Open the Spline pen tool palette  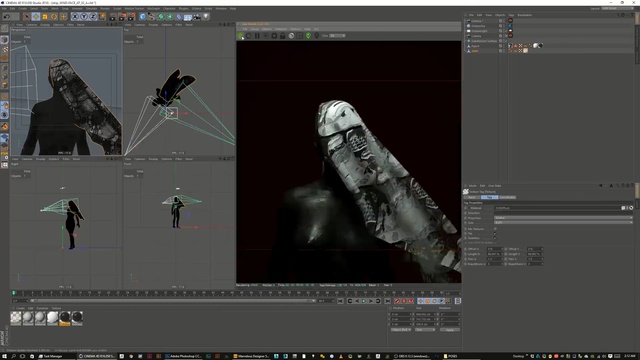(151, 17)
